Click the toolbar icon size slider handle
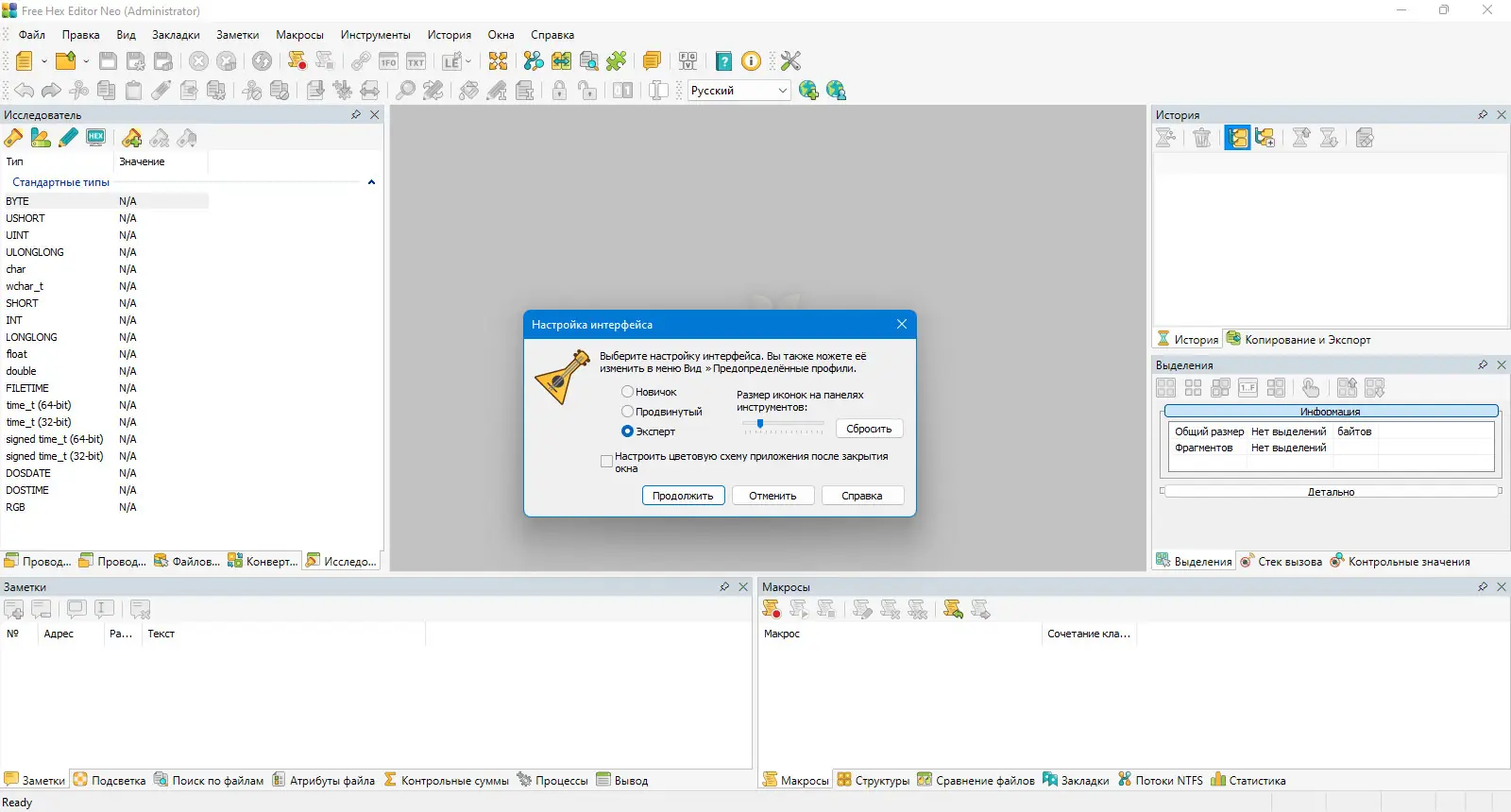Screen dimensions: 1511x812 point(759,425)
